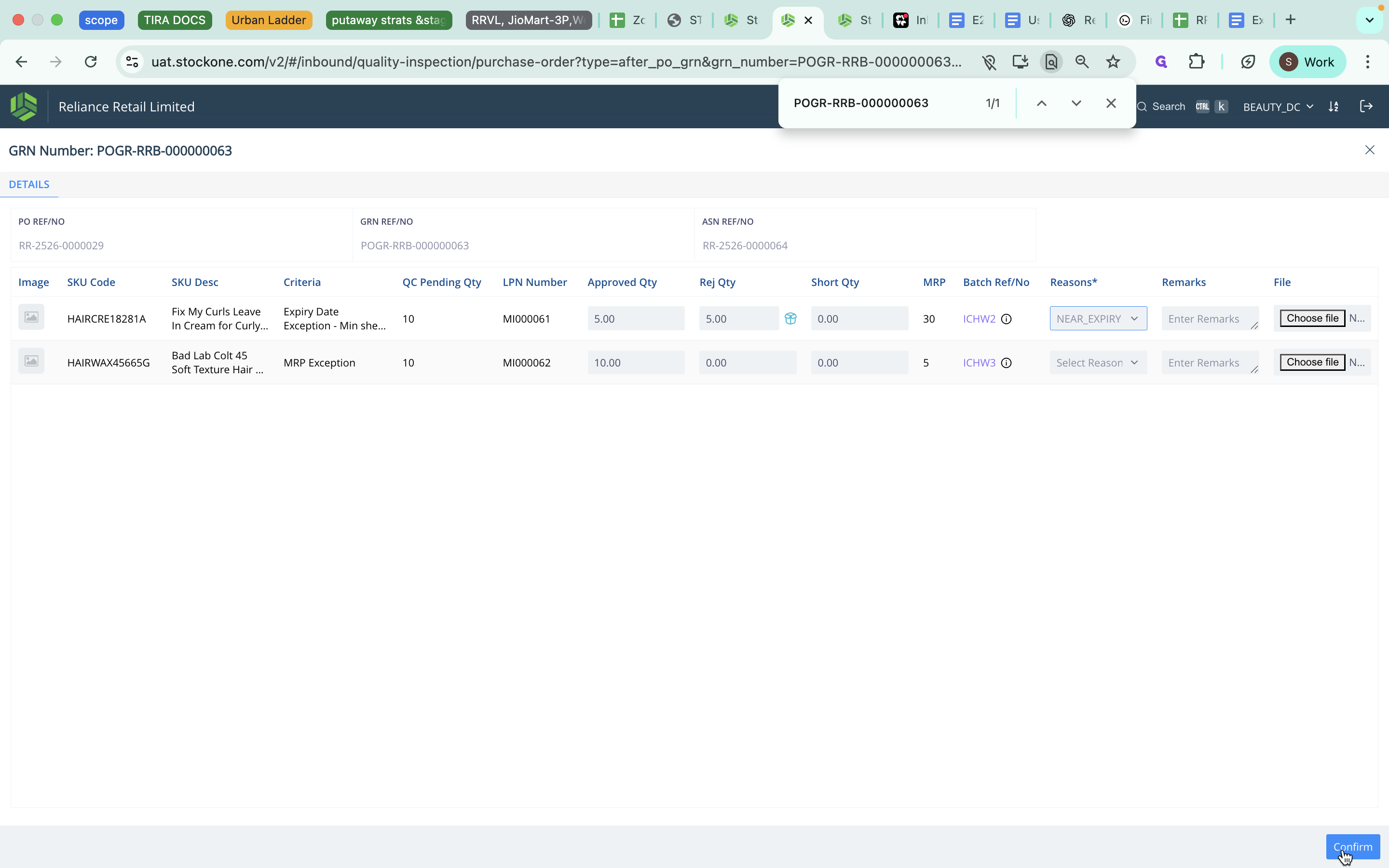Click info icon next to batch ICHW3
This screenshot has width=1389, height=868.
click(x=1006, y=363)
